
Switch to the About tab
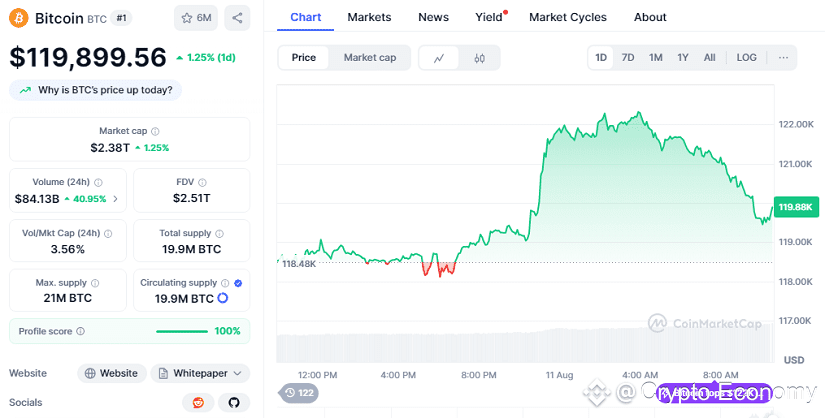coord(650,17)
